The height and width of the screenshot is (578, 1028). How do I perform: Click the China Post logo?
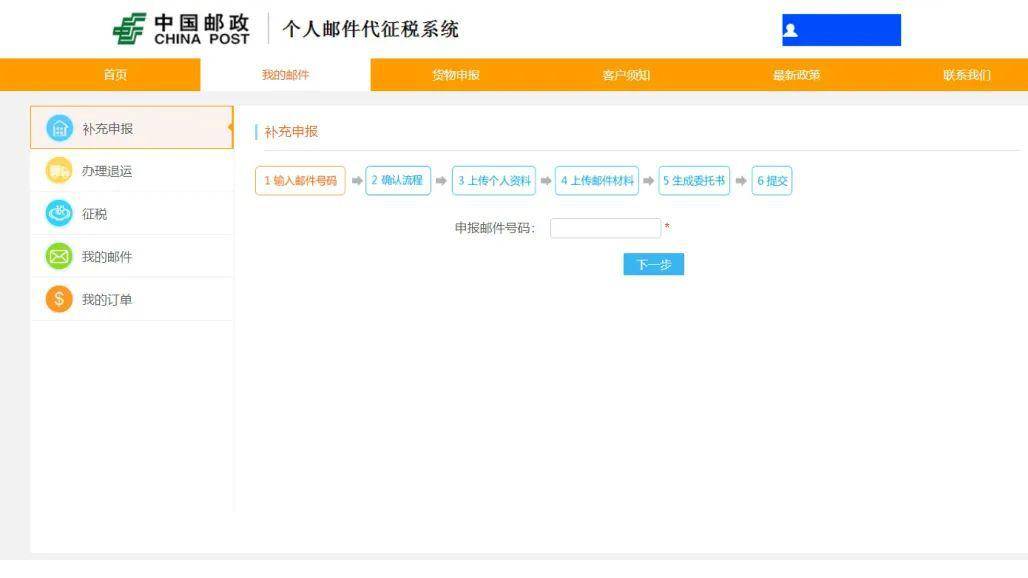[181, 29]
